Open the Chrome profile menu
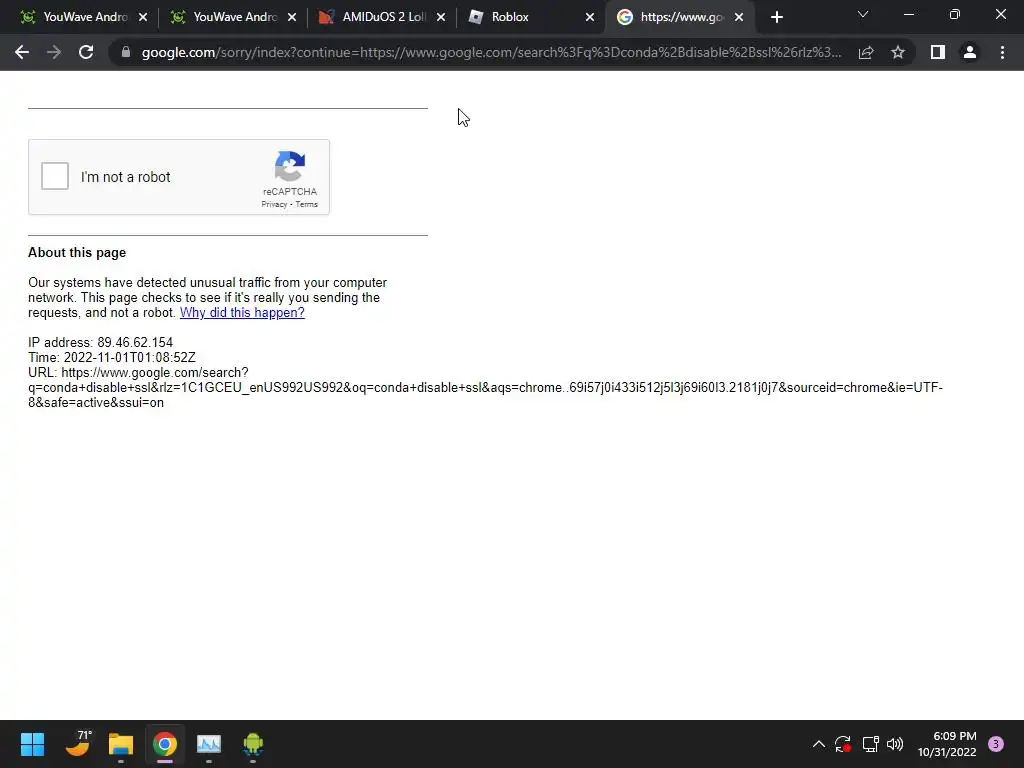The height and width of the screenshot is (768, 1024). click(970, 52)
